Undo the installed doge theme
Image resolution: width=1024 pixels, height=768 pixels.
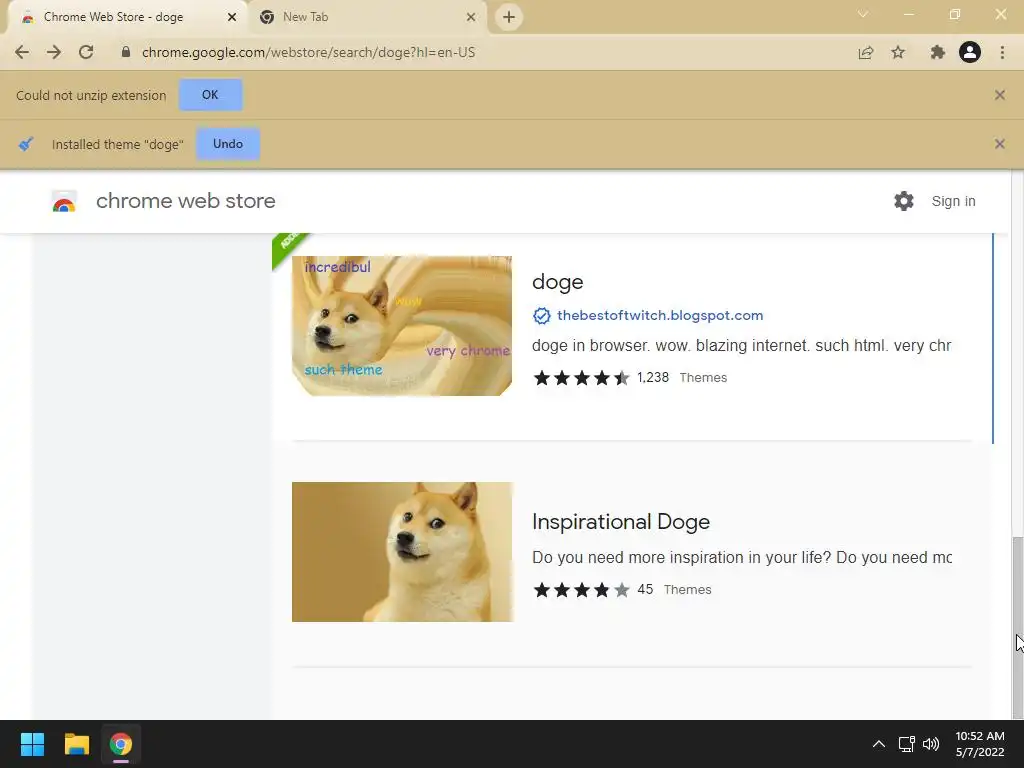(x=228, y=144)
